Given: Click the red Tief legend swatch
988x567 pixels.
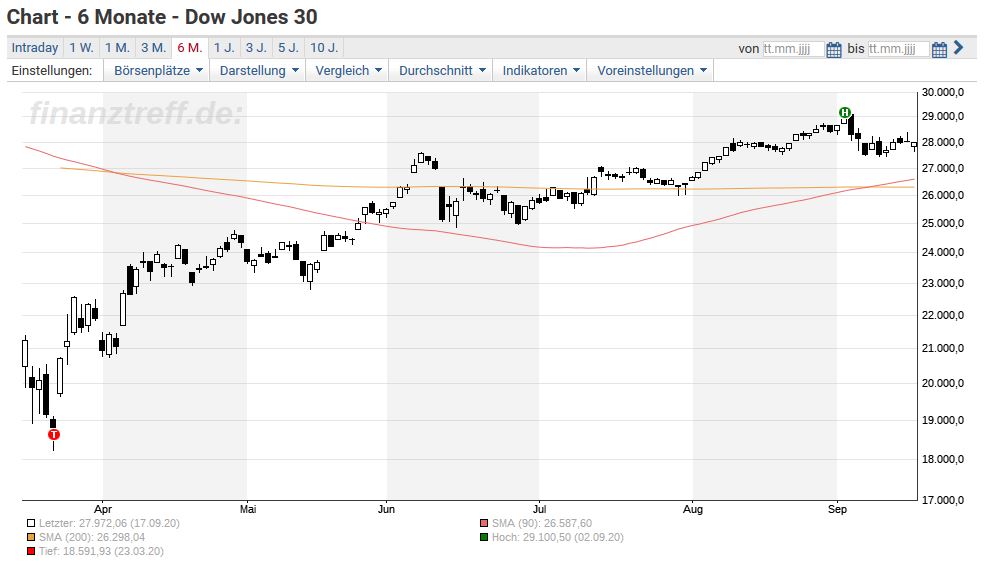Looking at the screenshot, I should (x=31, y=551).
